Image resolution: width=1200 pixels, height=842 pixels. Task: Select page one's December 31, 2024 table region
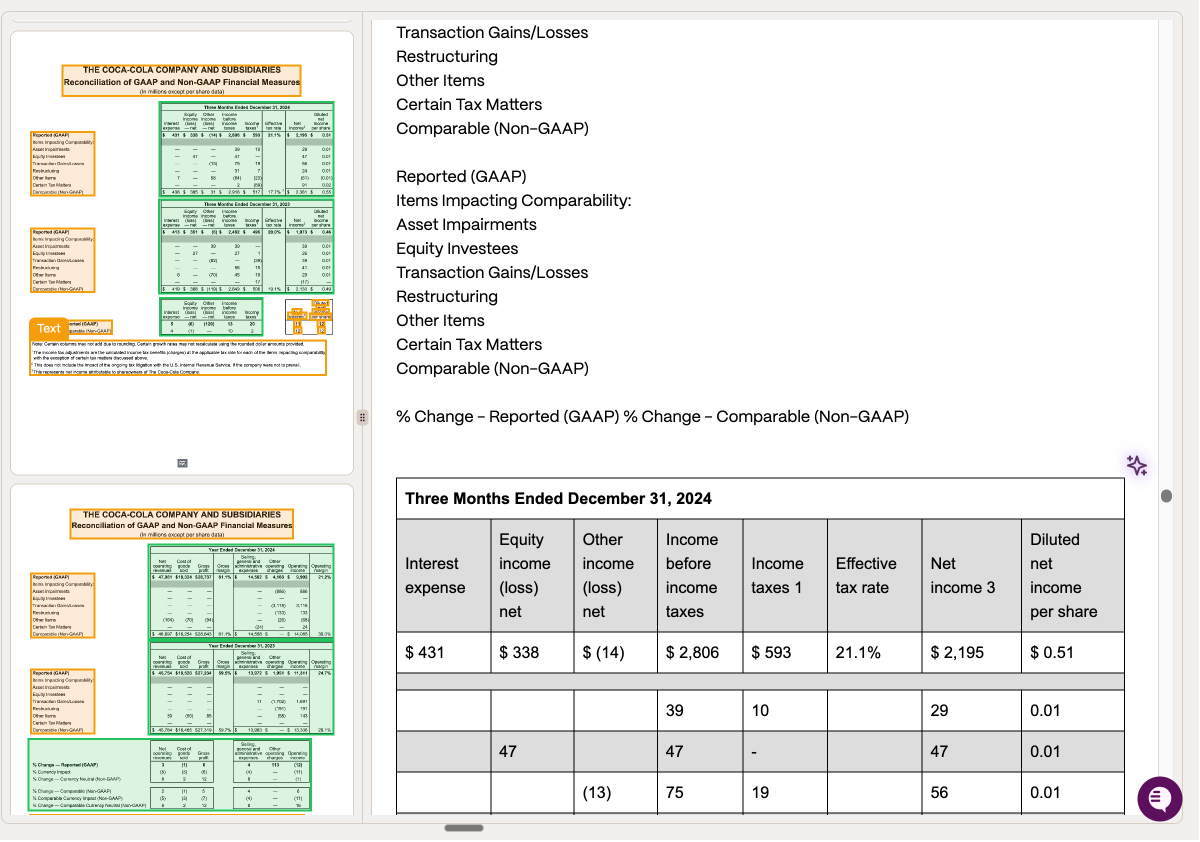(248, 148)
